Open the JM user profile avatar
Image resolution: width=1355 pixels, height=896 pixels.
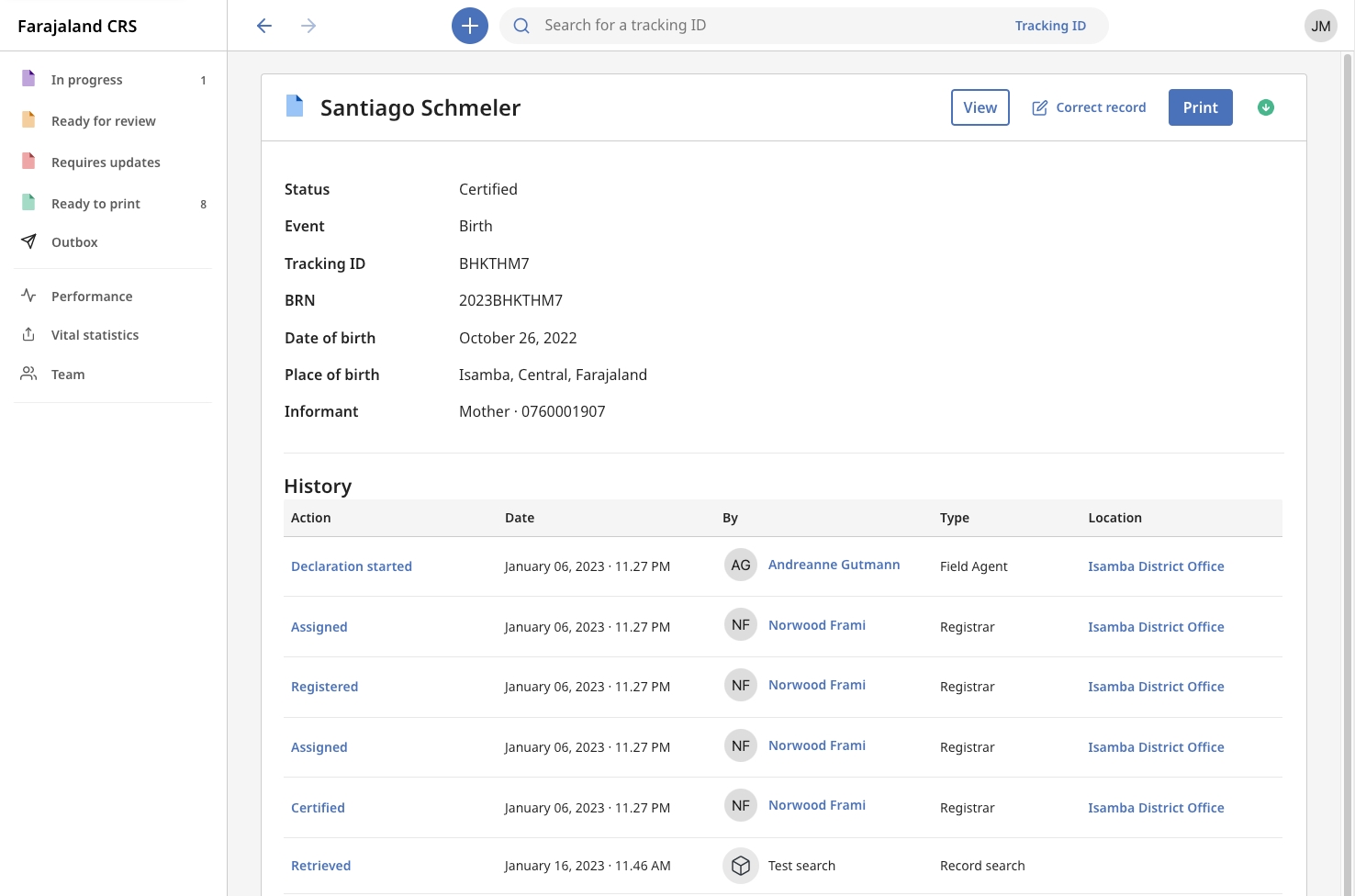1320,26
